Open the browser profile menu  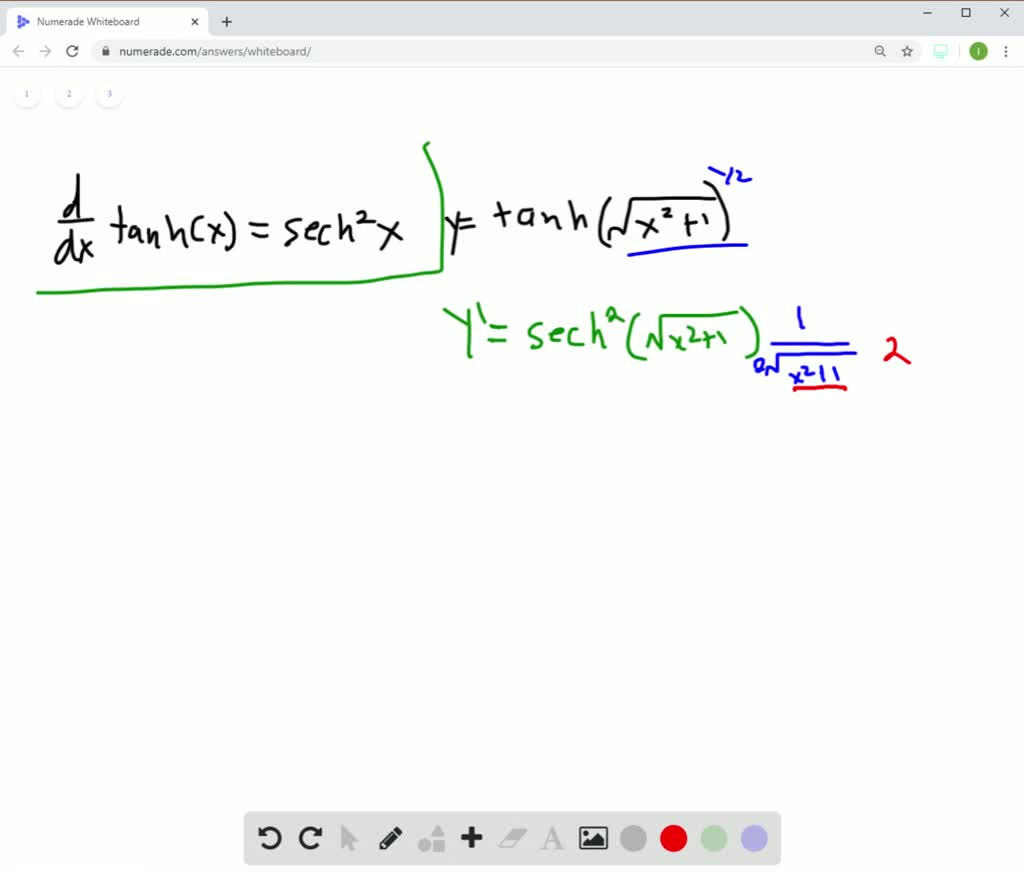pyautogui.click(x=978, y=51)
